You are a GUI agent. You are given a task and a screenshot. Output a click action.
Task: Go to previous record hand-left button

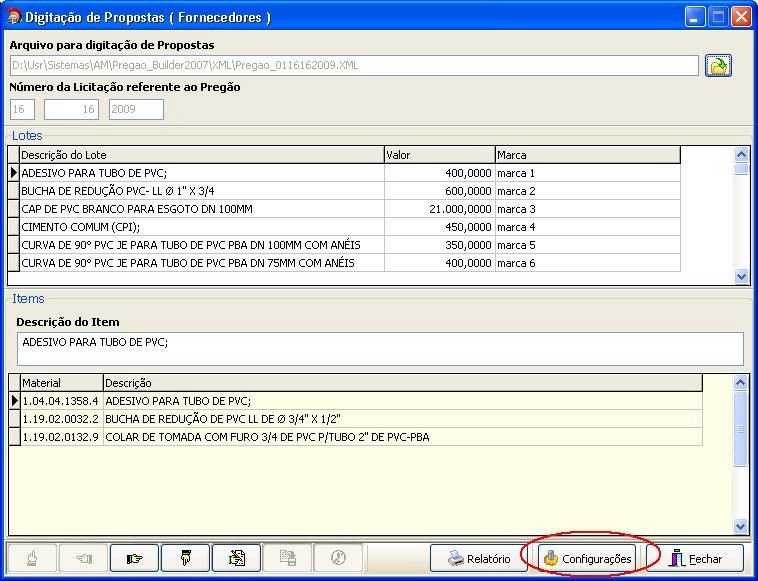(x=83, y=558)
